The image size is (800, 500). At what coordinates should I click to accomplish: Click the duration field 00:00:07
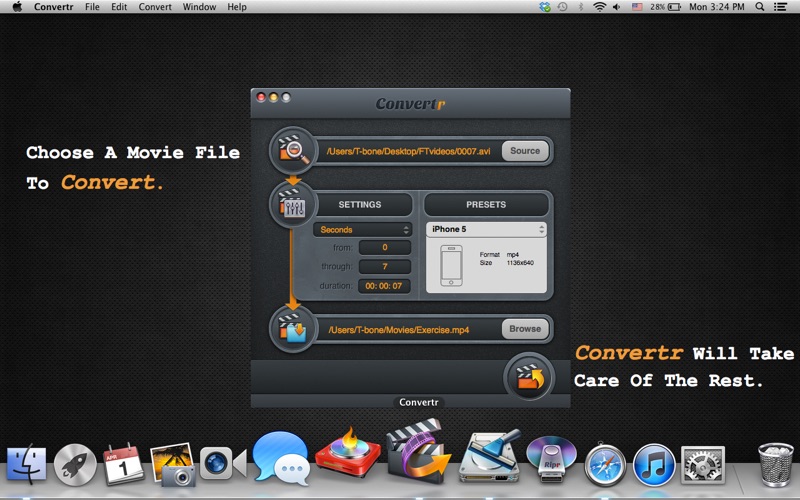(384, 286)
